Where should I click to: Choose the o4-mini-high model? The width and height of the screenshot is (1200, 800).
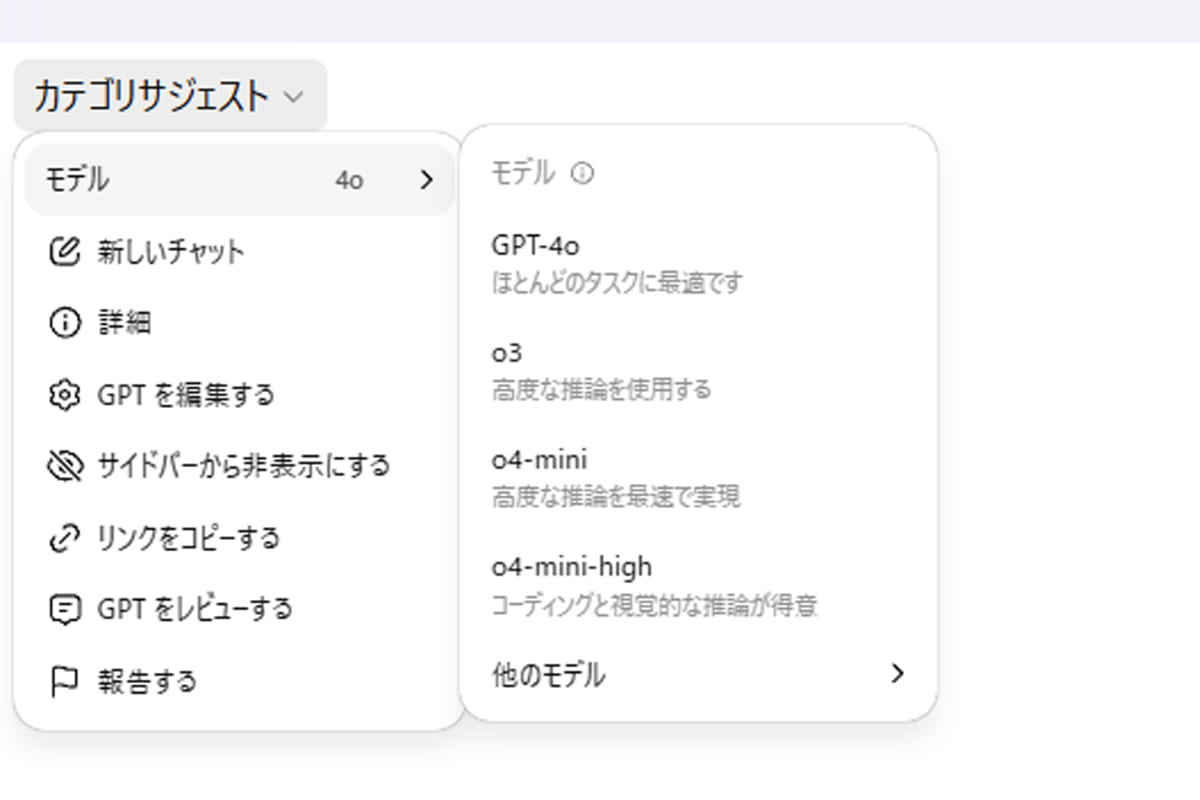571,567
